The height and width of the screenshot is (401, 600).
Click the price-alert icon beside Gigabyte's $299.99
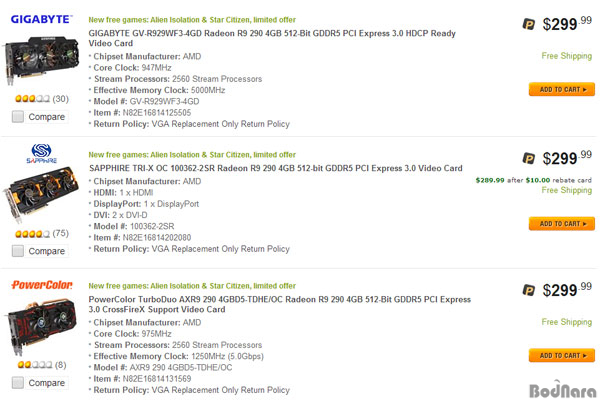(528, 22)
